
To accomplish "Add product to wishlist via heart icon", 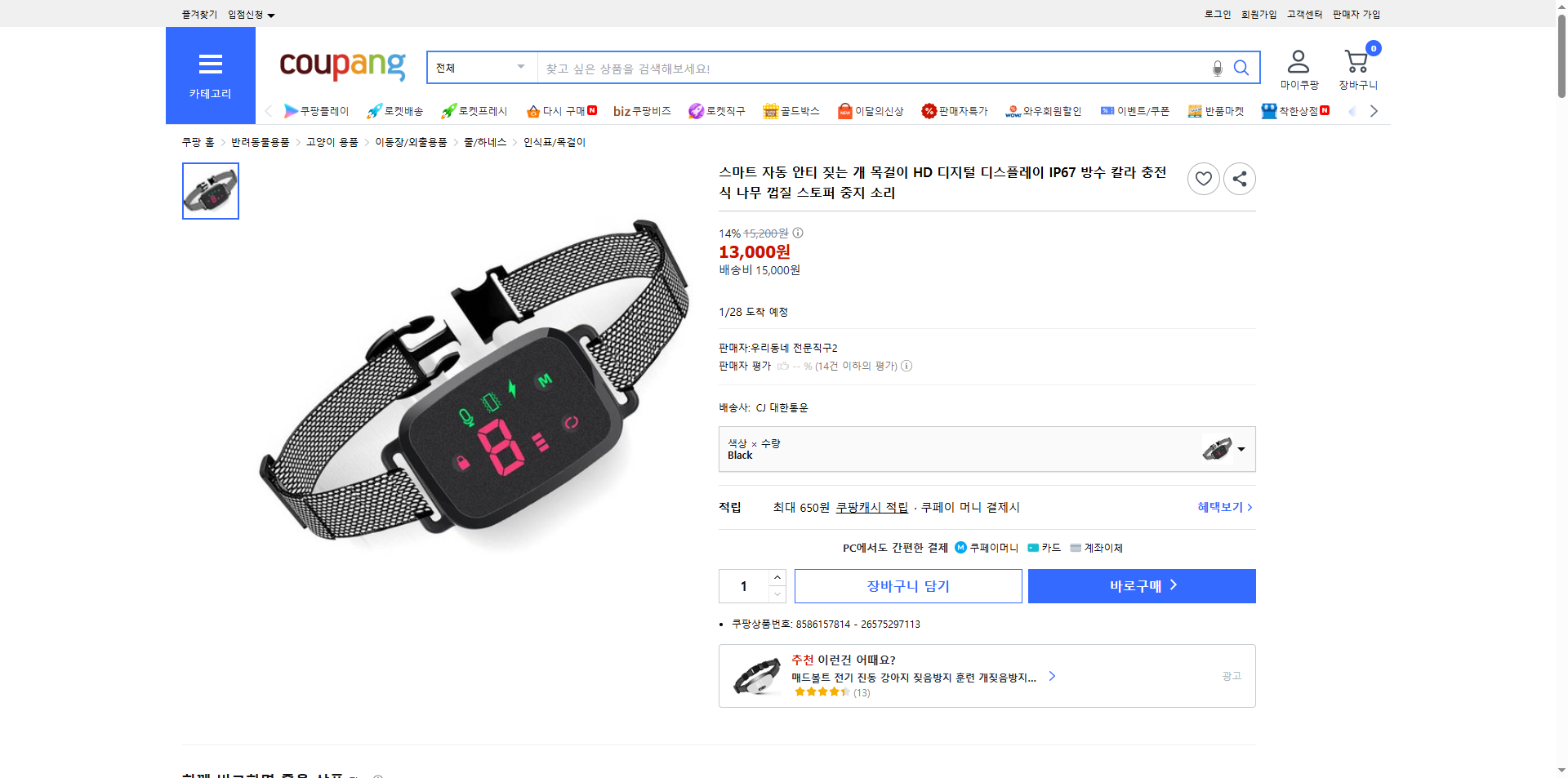I will [1203, 178].
